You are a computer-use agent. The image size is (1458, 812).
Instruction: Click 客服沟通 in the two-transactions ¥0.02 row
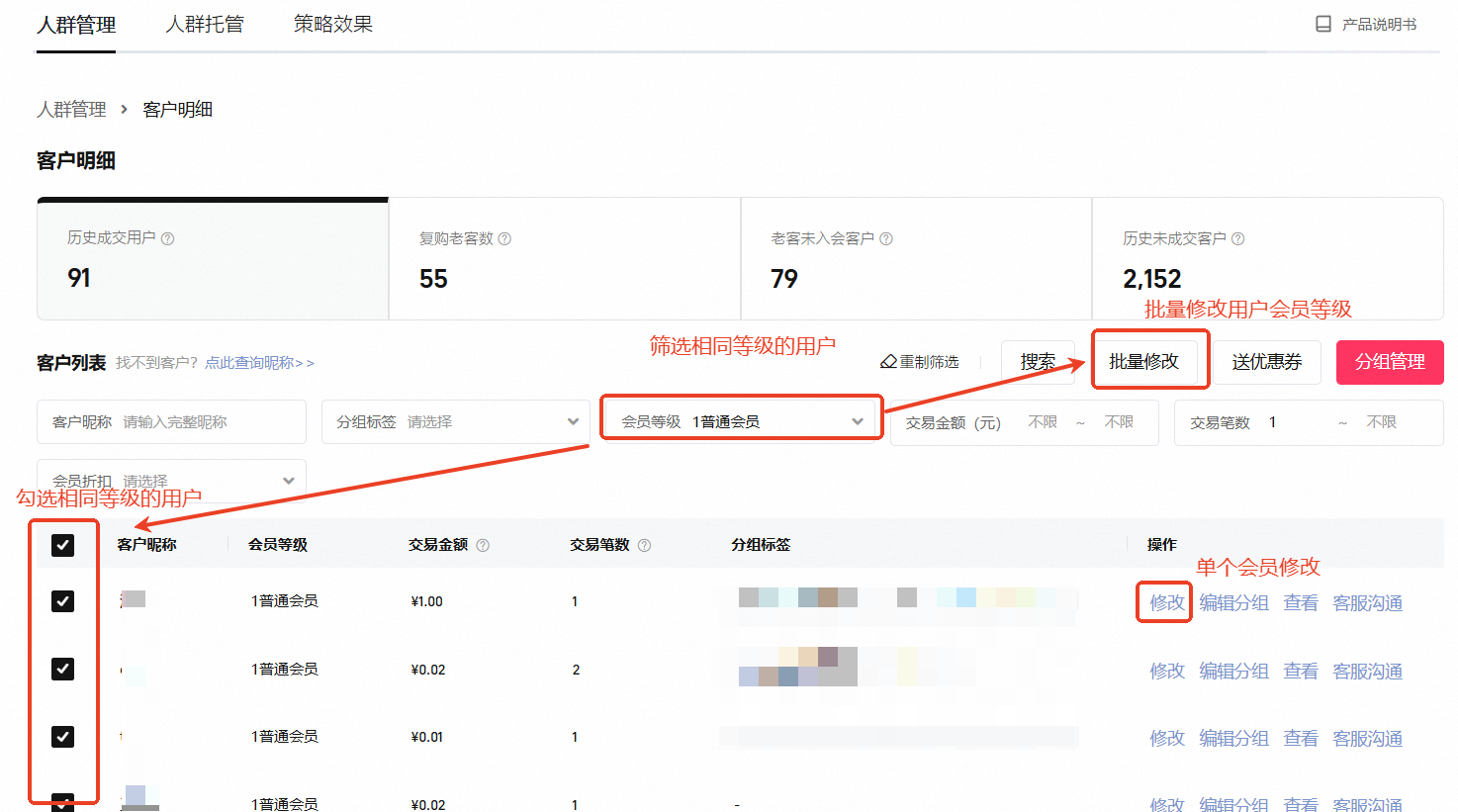point(1368,671)
